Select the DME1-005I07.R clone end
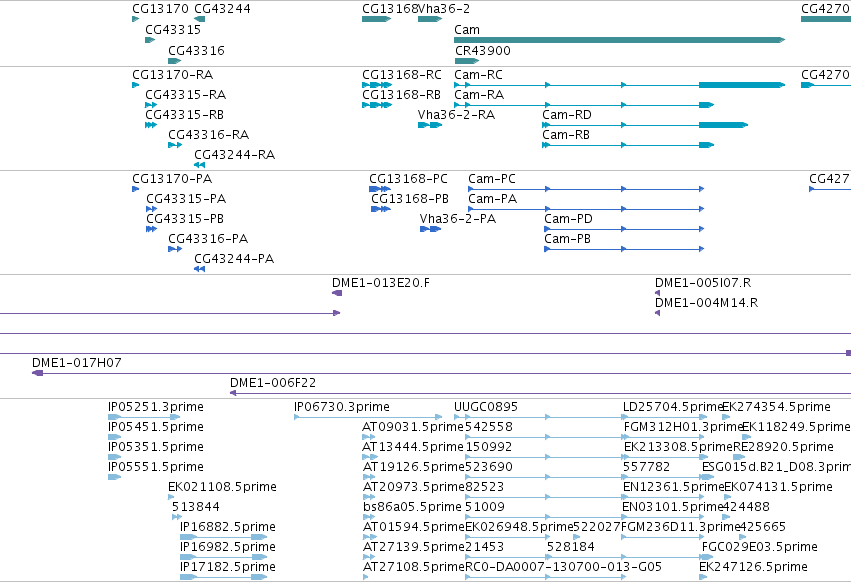Screen dimensions: 851x582 tap(658, 293)
